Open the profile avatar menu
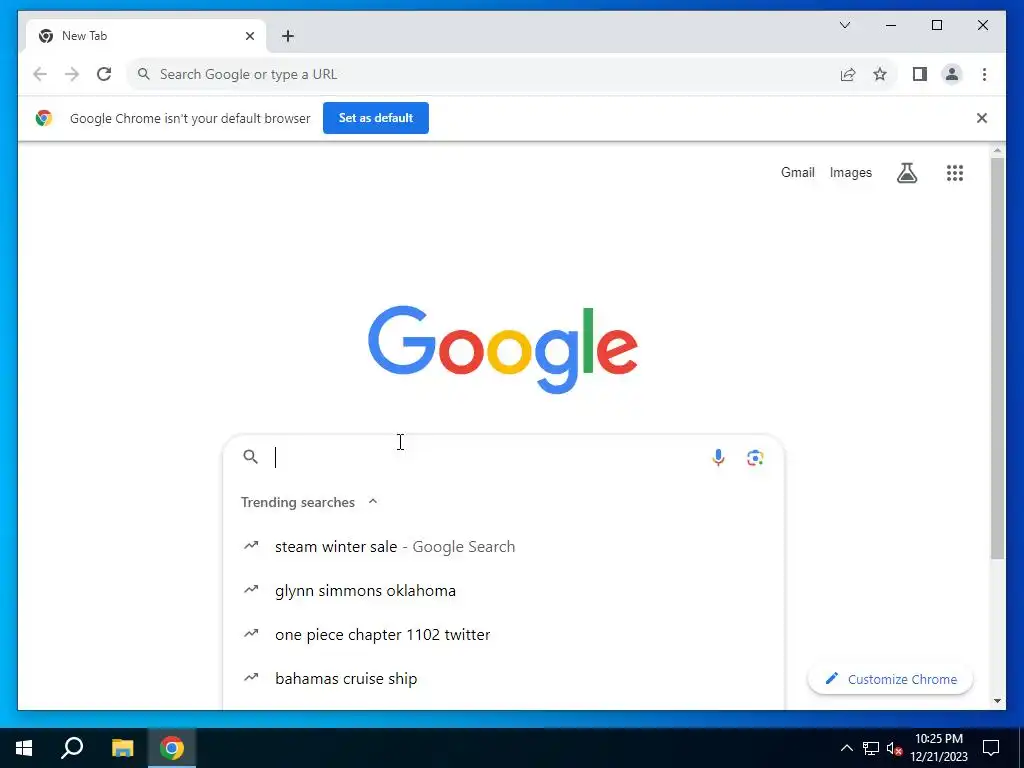Viewport: 1024px width, 768px height. pyautogui.click(x=952, y=74)
